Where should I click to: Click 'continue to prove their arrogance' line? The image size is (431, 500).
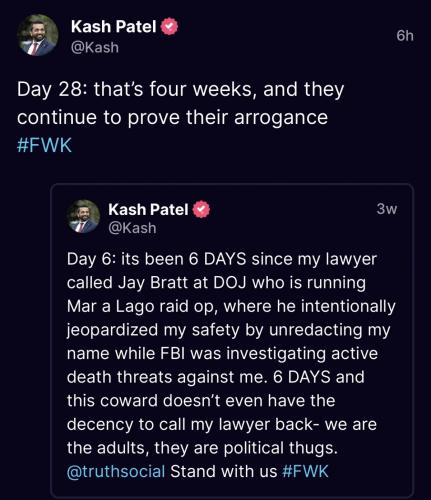(x=172, y=117)
